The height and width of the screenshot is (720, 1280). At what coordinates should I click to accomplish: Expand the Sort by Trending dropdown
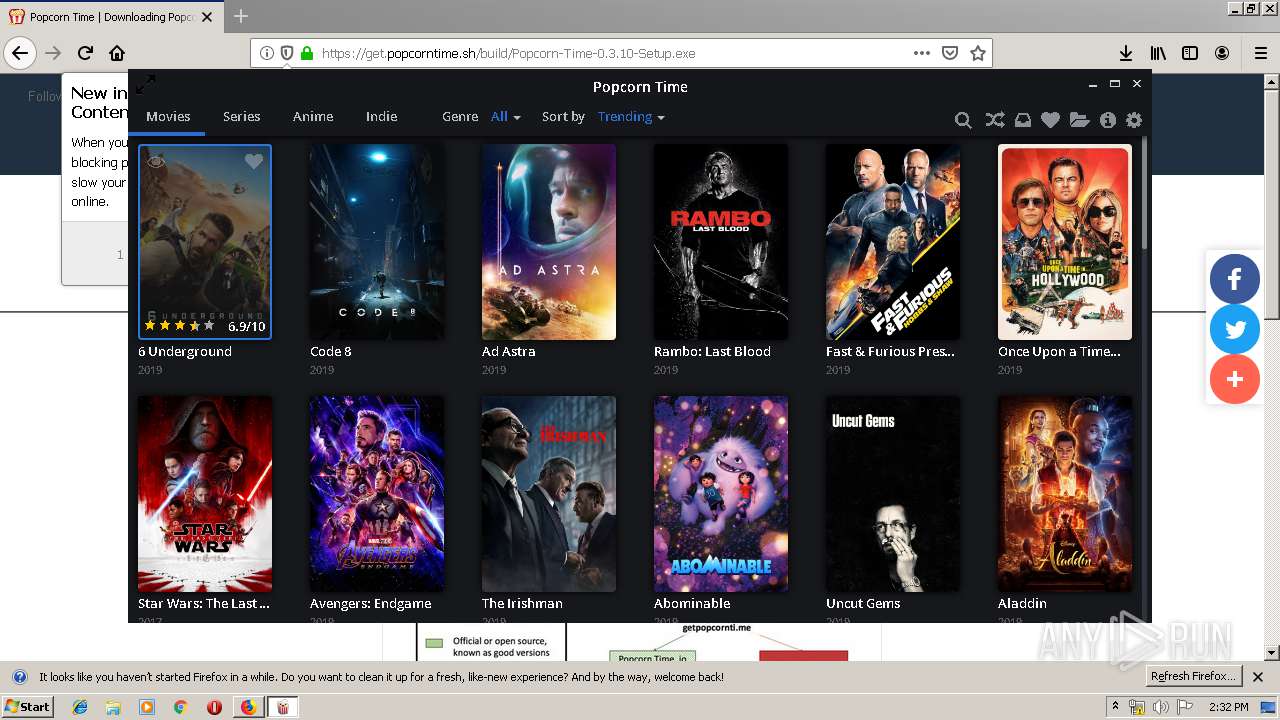pyautogui.click(x=631, y=117)
